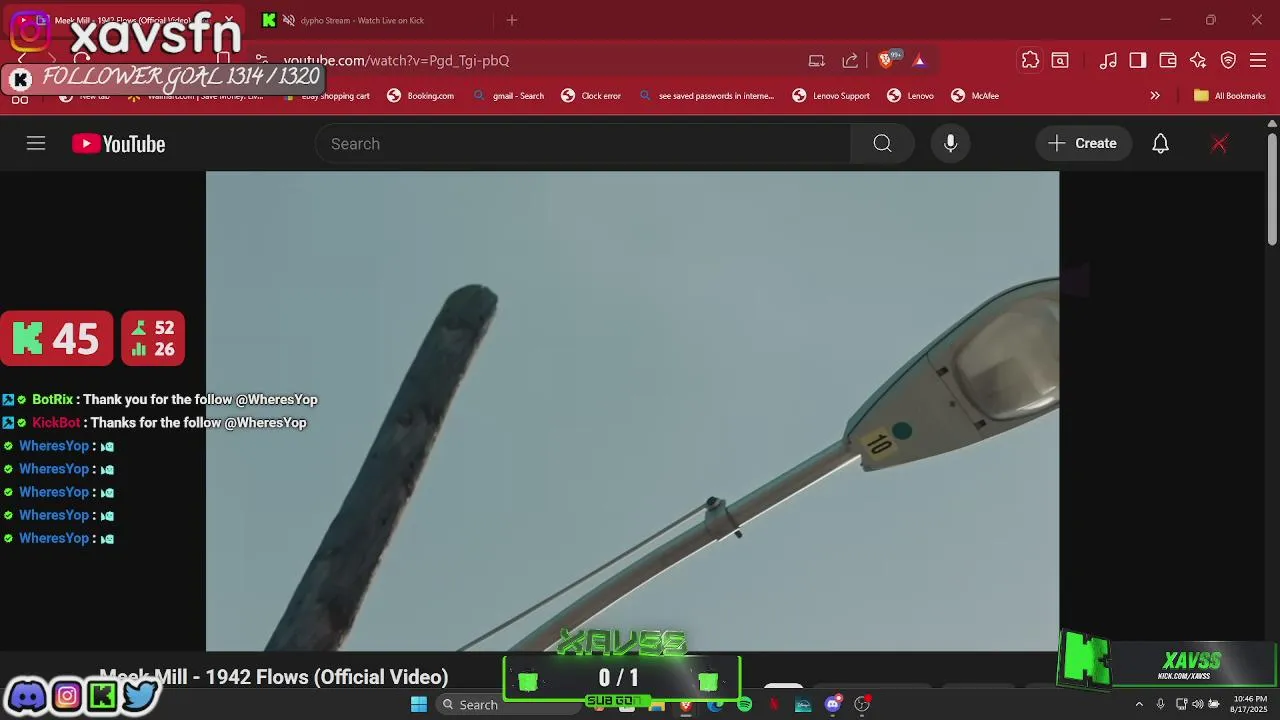The height and width of the screenshot is (720, 1280).
Task: Open Brave Rewards triangle icon
Action: pyautogui.click(x=919, y=61)
